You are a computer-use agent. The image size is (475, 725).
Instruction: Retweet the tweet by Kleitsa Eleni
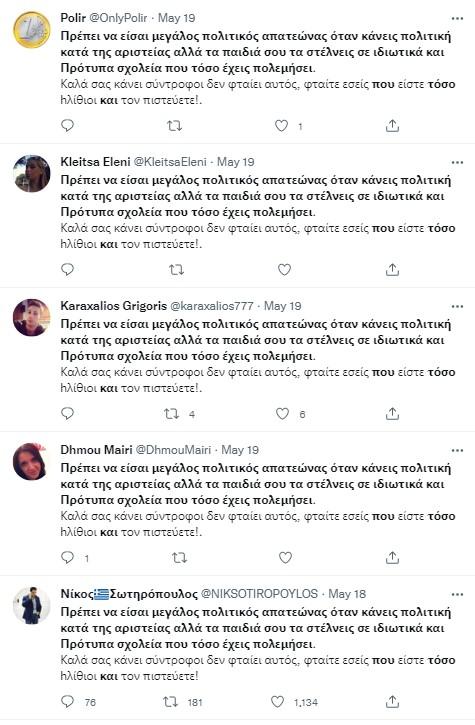click(176, 270)
